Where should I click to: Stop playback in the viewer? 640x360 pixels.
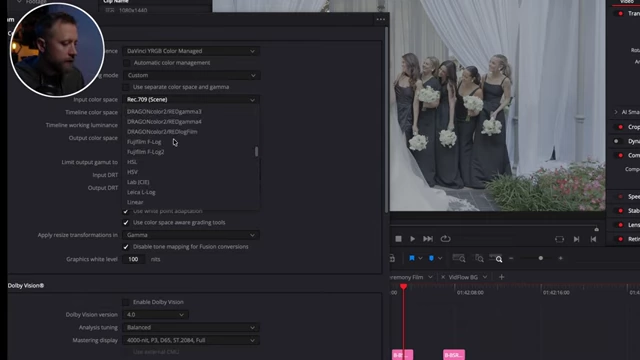[398, 239]
